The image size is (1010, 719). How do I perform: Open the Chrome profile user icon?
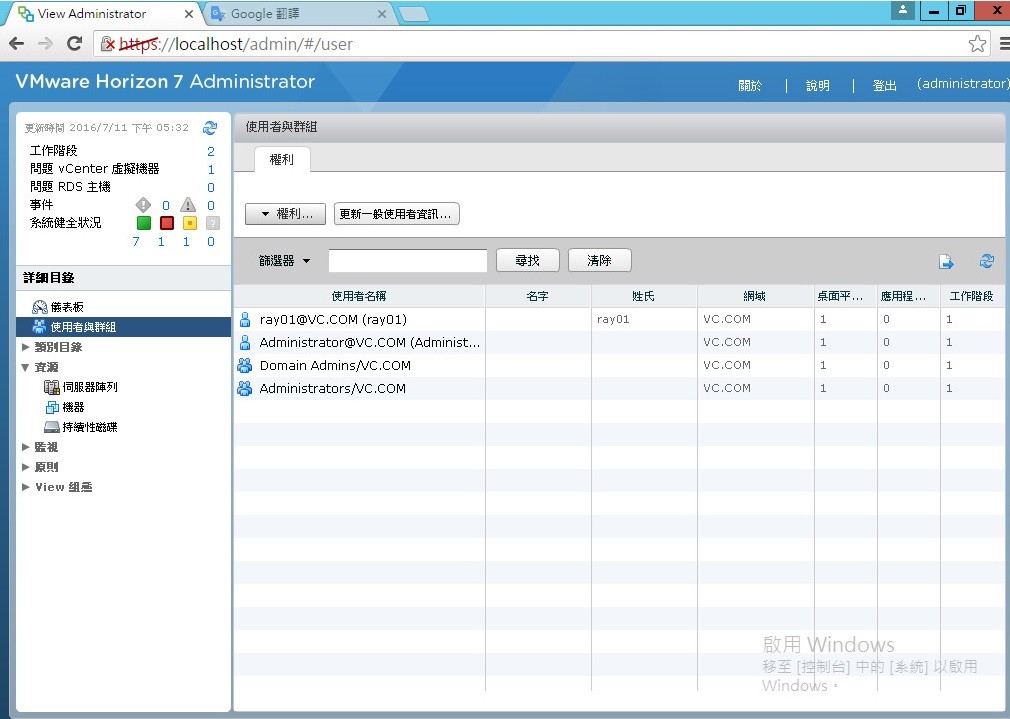point(903,10)
